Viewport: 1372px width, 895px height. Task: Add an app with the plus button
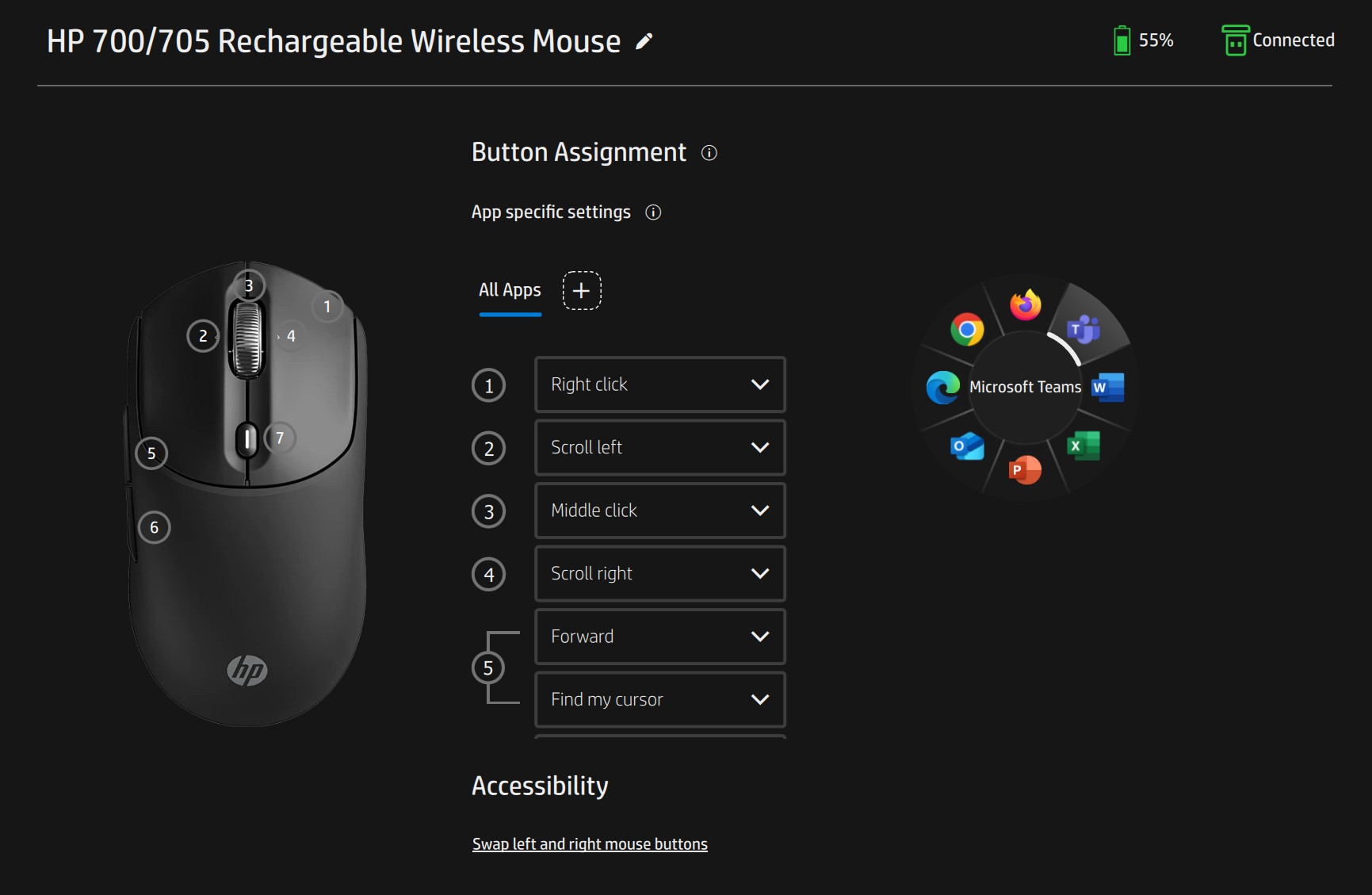click(x=582, y=290)
